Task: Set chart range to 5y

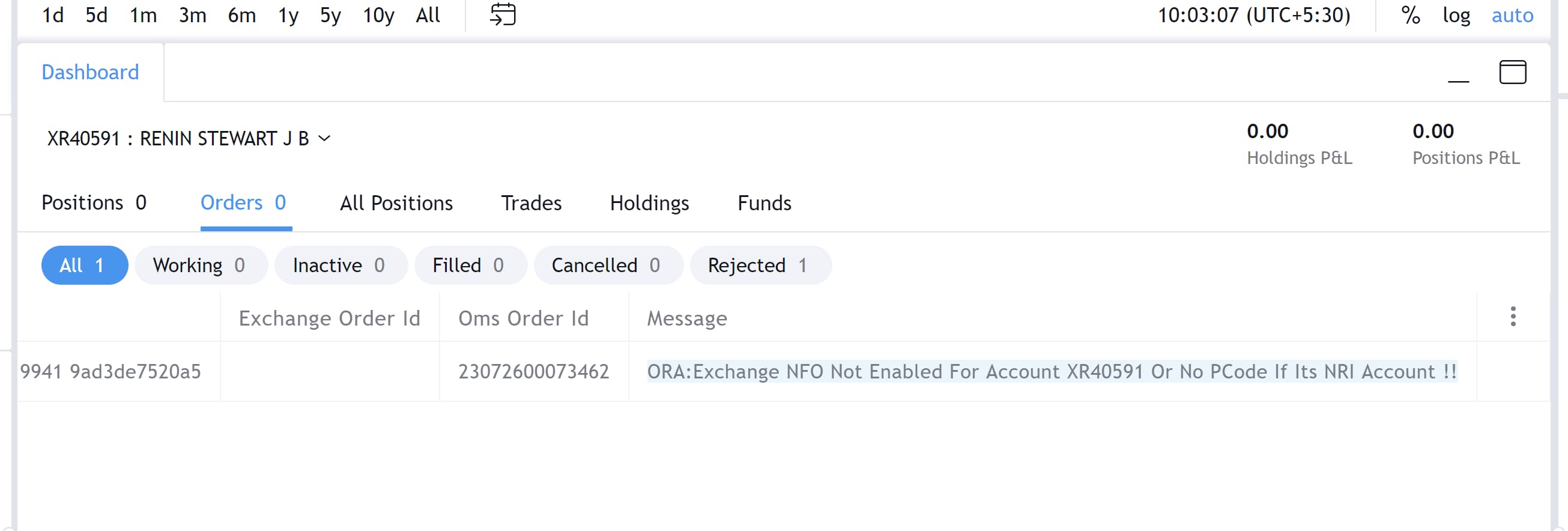Action: [x=330, y=15]
